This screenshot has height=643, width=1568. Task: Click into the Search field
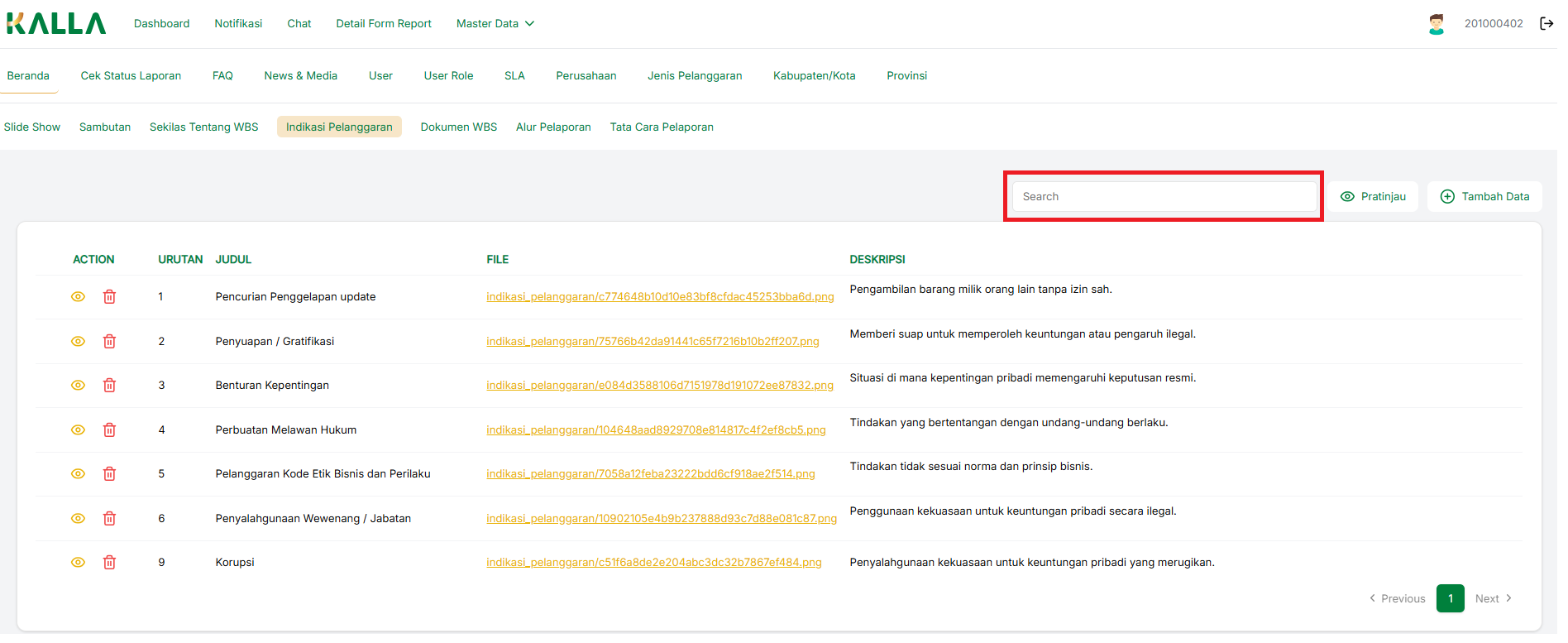click(x=1164, y=197)
